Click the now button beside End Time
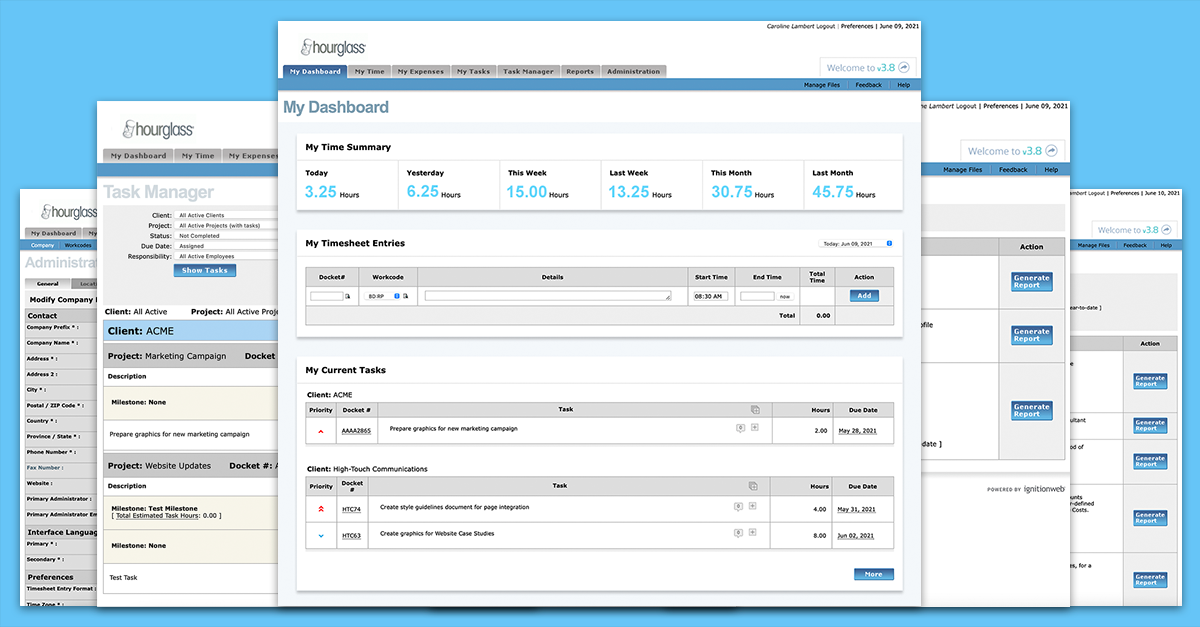Viewport: 1200px width, 627px height. pyautogui.click(x=783, y=297)
